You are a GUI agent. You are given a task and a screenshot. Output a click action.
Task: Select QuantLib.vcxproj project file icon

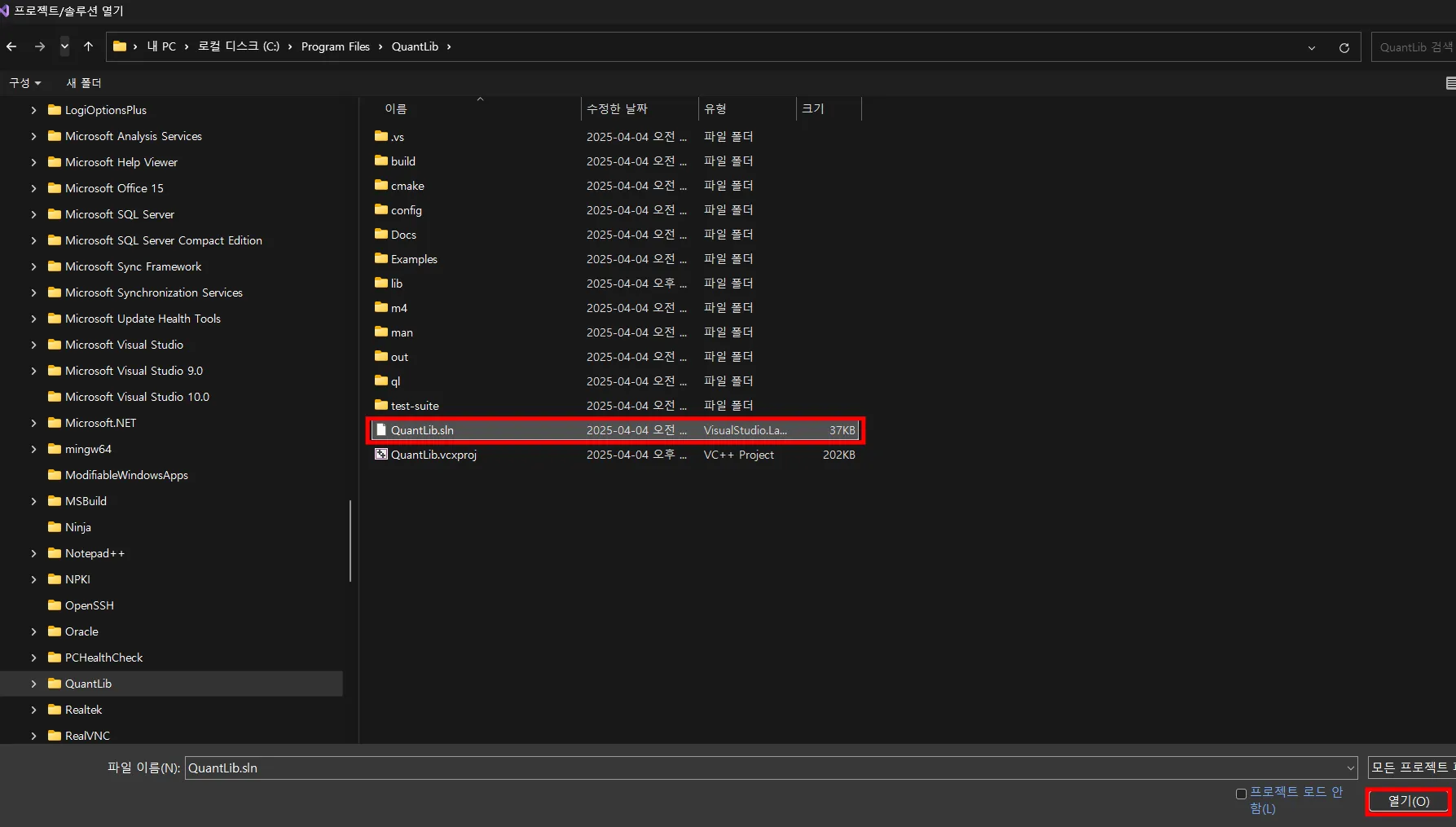point(381,454)
